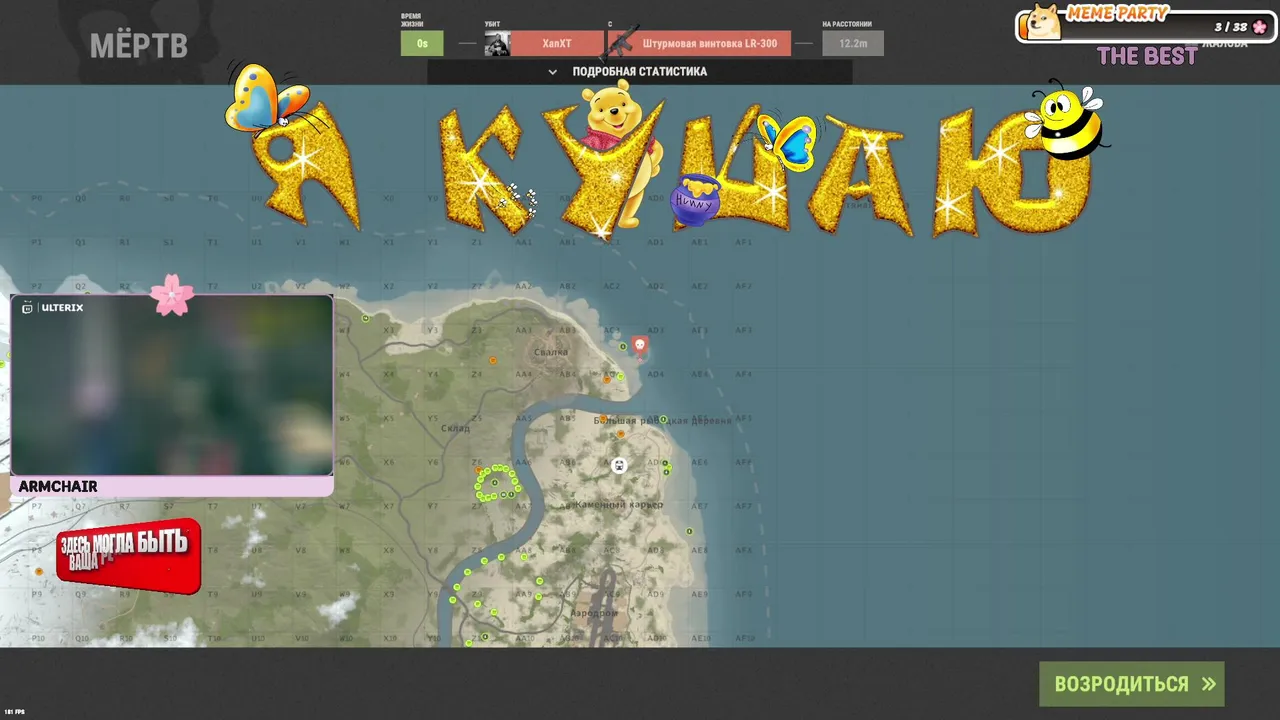Click the Склад monument label
Image resolution: width=1280 pixels, height=720 pixels.
455,428
